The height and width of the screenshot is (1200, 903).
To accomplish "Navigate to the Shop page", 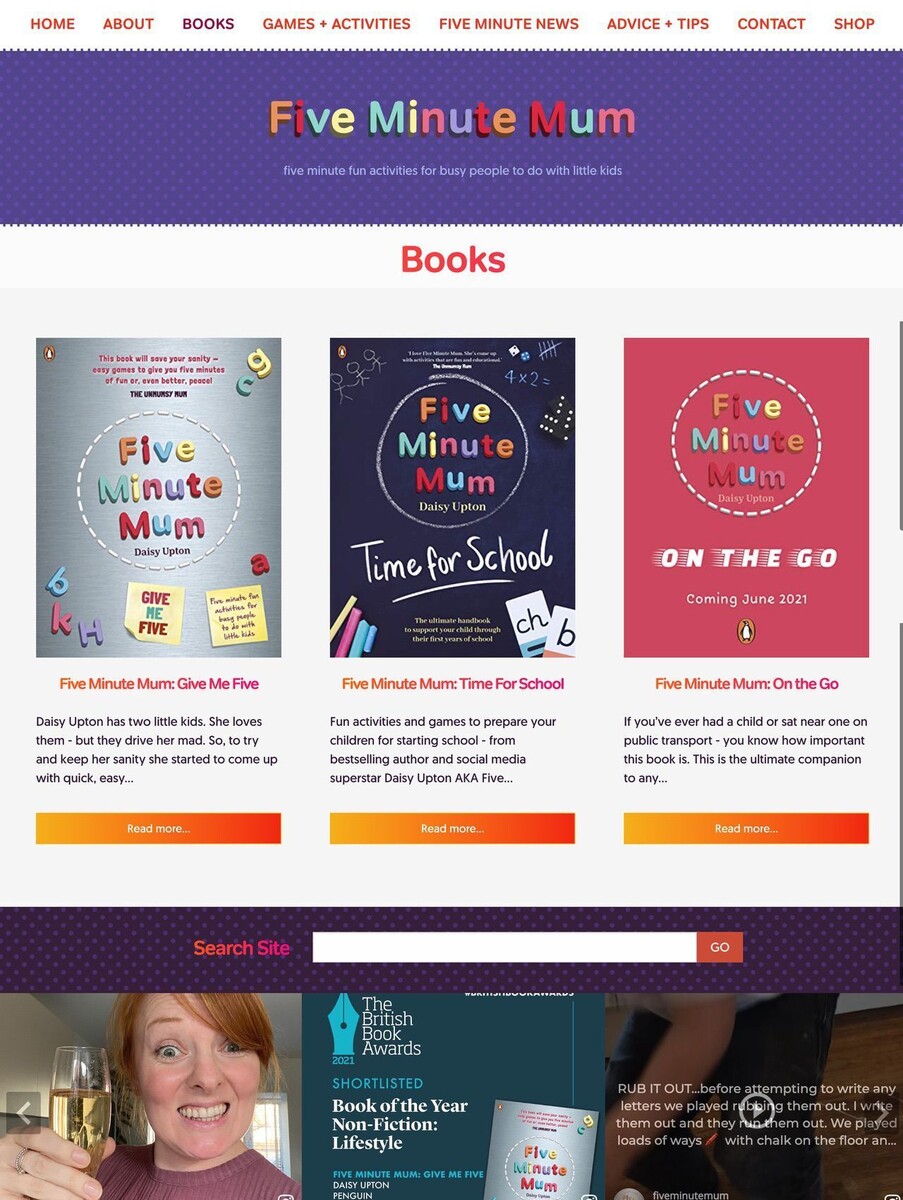I will [854, 24].
